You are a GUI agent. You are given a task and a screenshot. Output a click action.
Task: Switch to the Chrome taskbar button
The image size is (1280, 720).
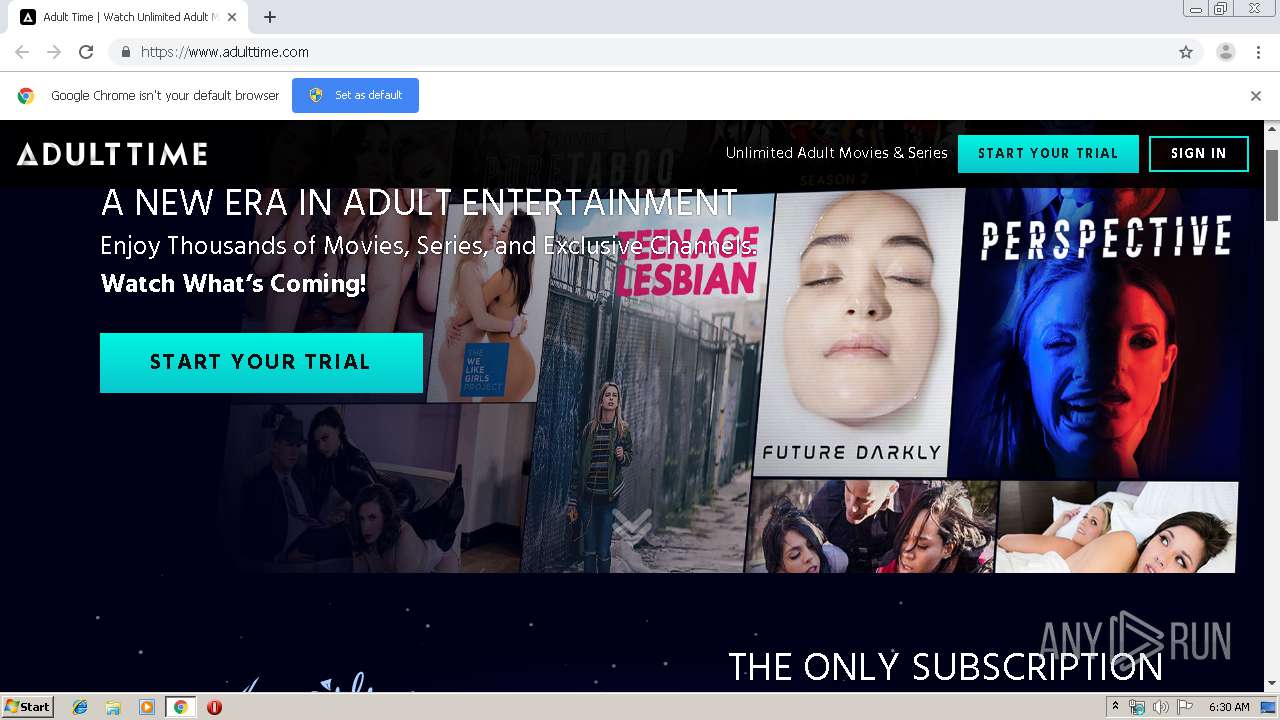pyautogui.click(x=180, y=707)
